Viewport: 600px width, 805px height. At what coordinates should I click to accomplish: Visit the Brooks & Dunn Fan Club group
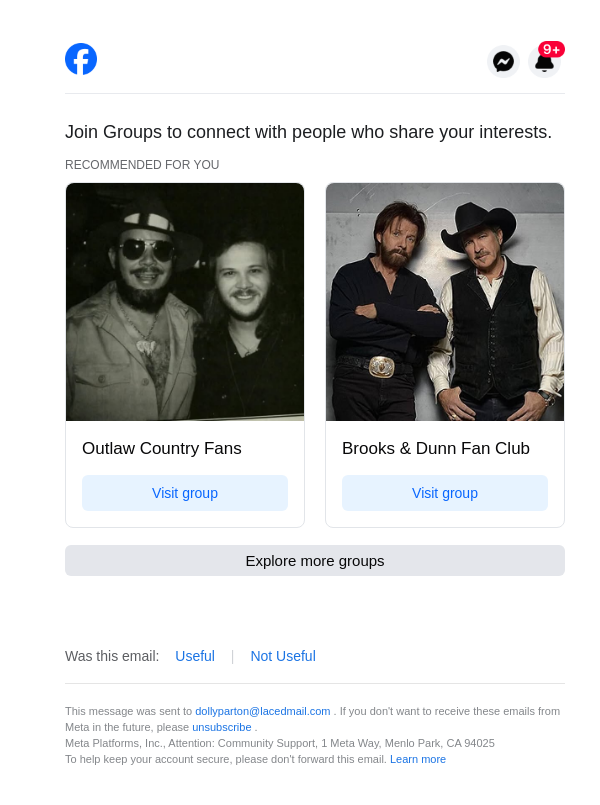tap(445, 493)
